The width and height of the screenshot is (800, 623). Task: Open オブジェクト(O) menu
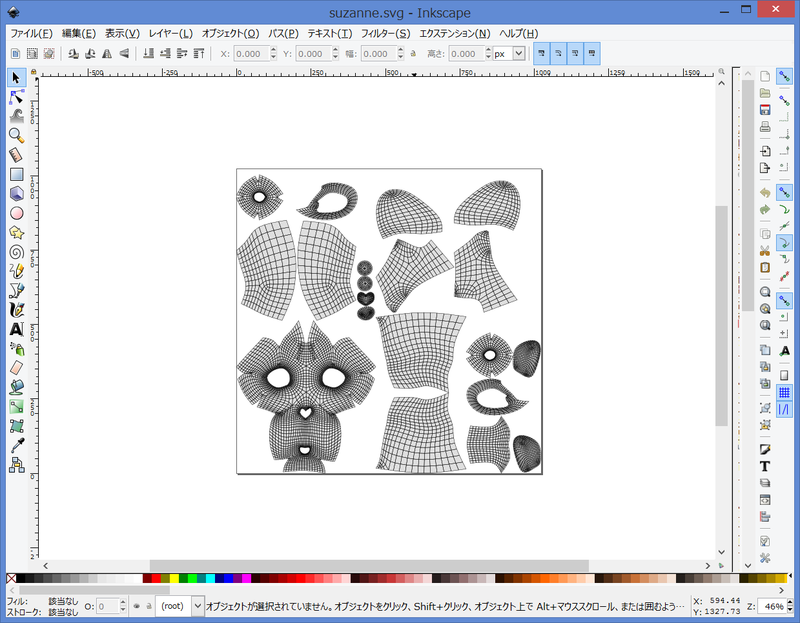(x=230, y=33)
